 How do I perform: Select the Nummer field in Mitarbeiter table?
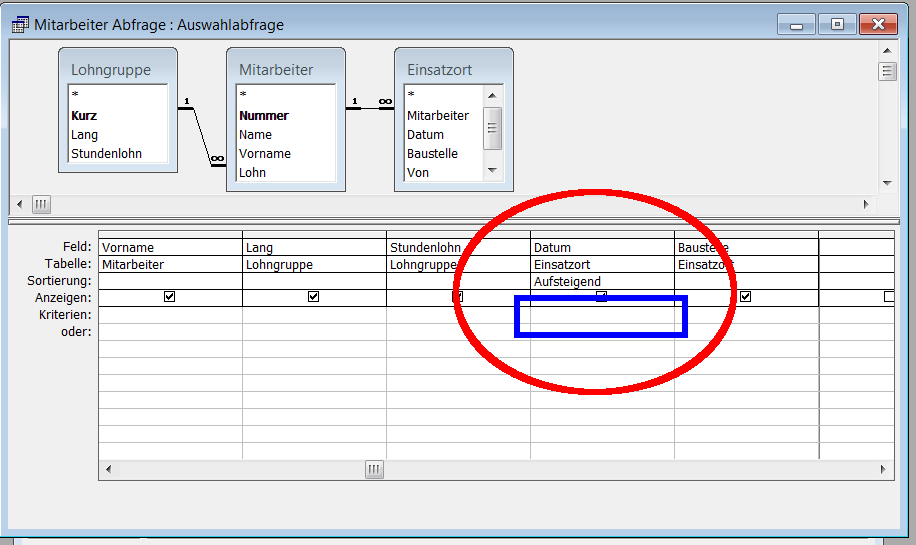pyautogui.click(x=264, y=116)
